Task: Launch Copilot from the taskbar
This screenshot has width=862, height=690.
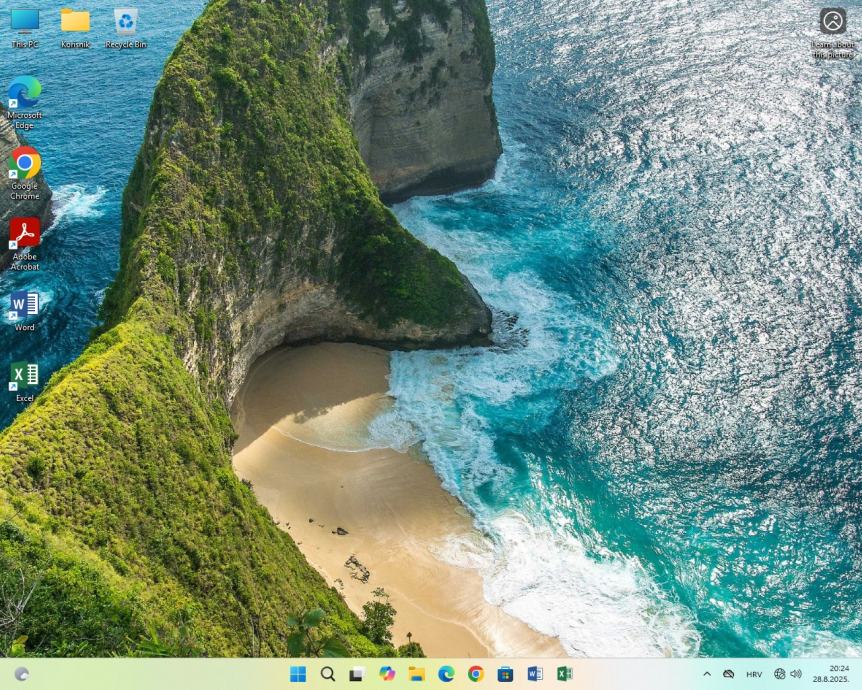Action: click(387, 674)
